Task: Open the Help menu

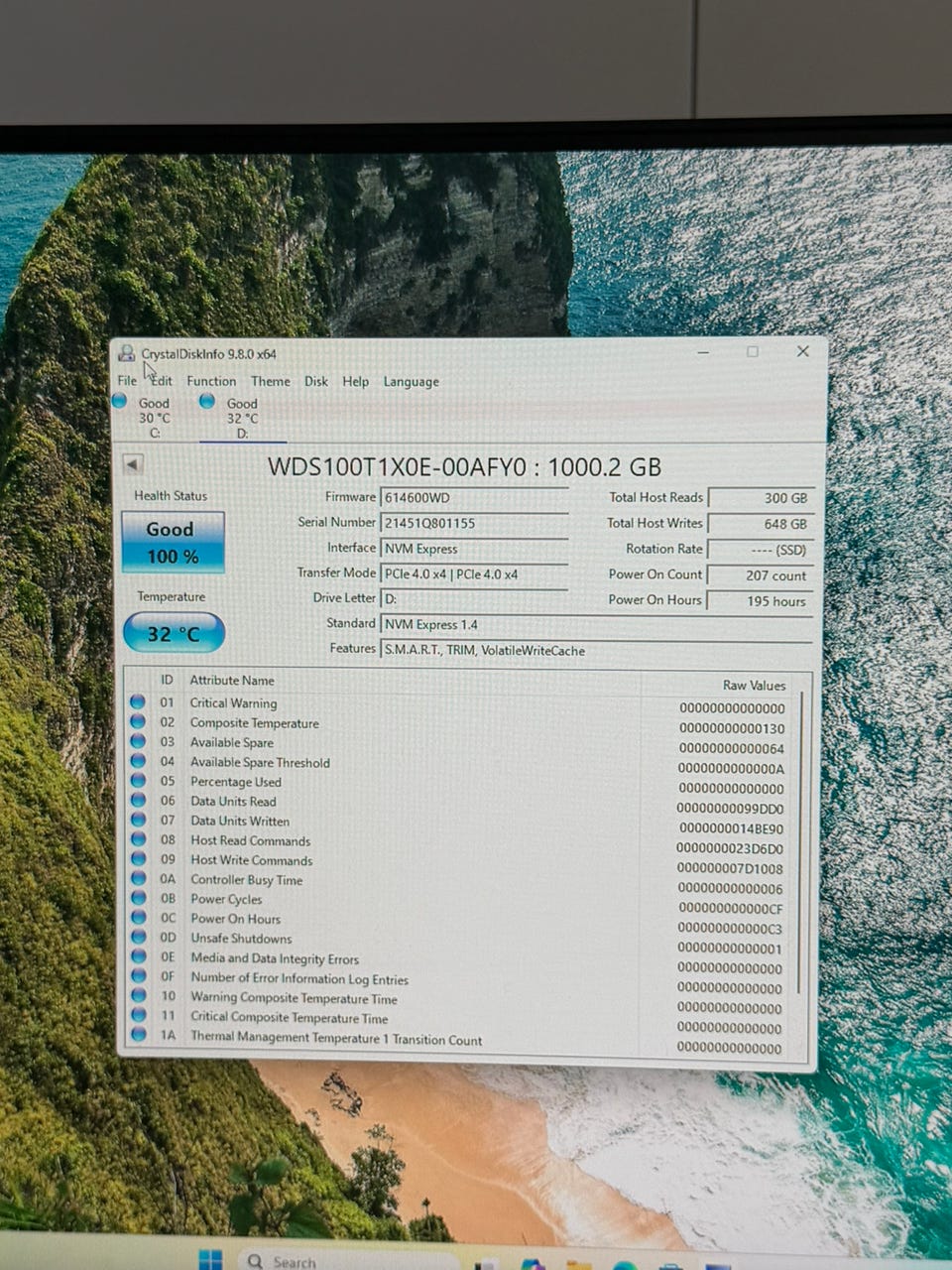Action: tap(355, 381)
